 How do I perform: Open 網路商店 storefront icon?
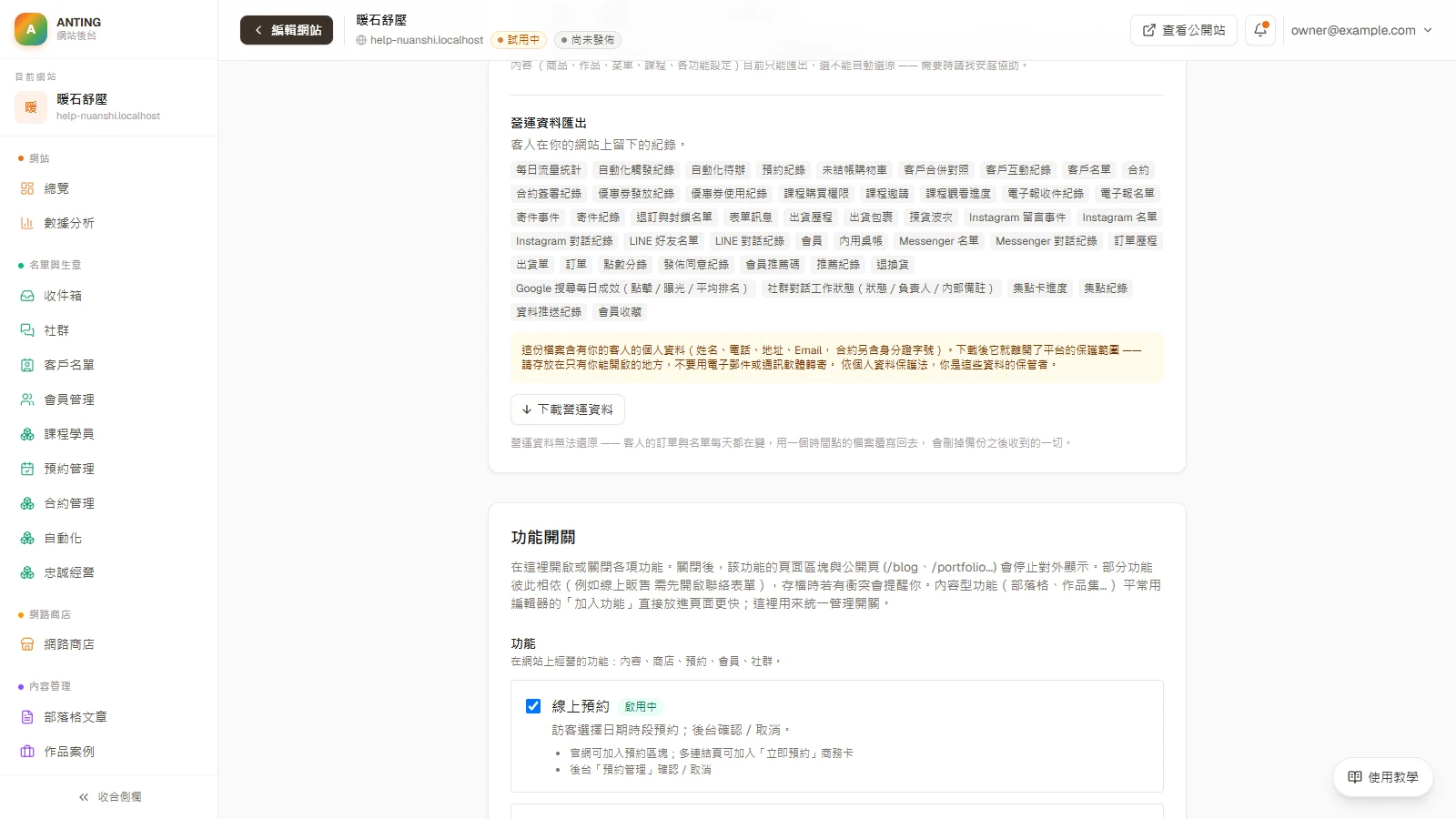(27, 644)
